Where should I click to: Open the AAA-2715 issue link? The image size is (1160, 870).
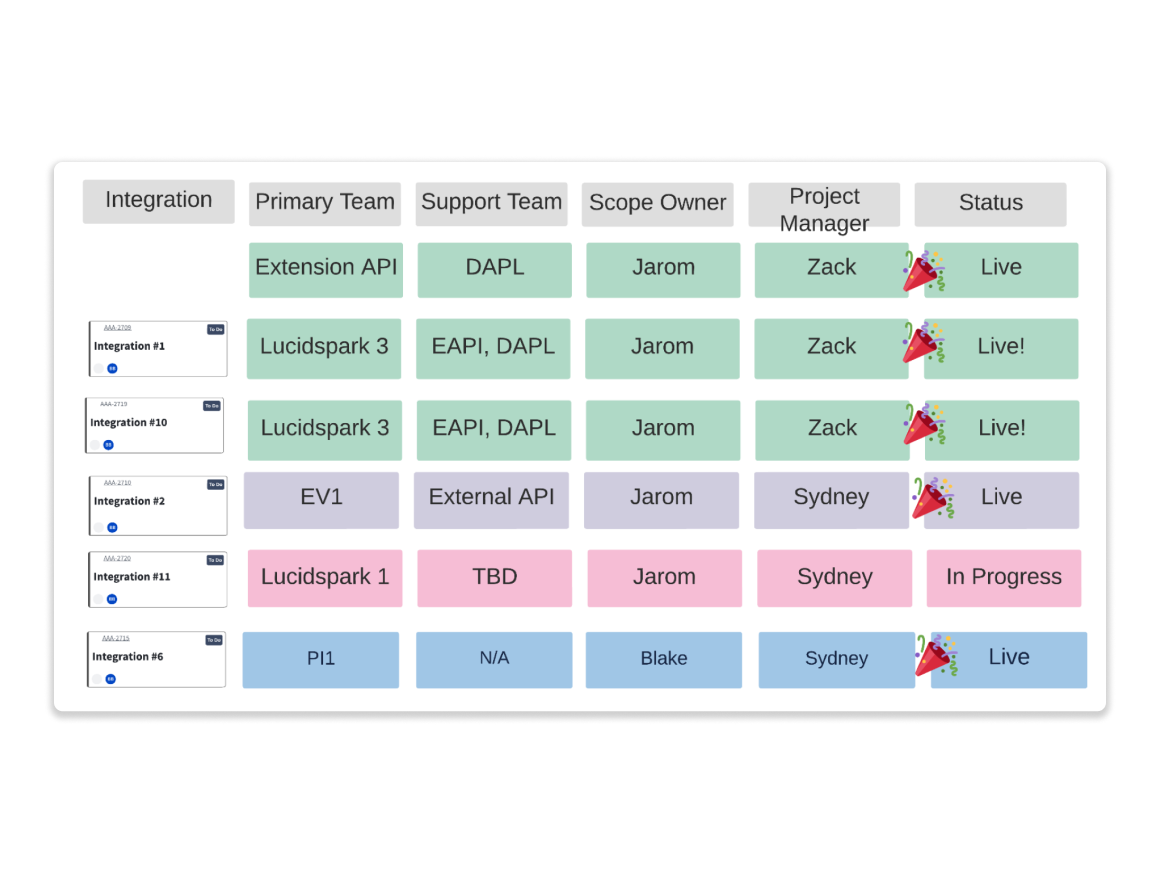(x=116, y=638)
